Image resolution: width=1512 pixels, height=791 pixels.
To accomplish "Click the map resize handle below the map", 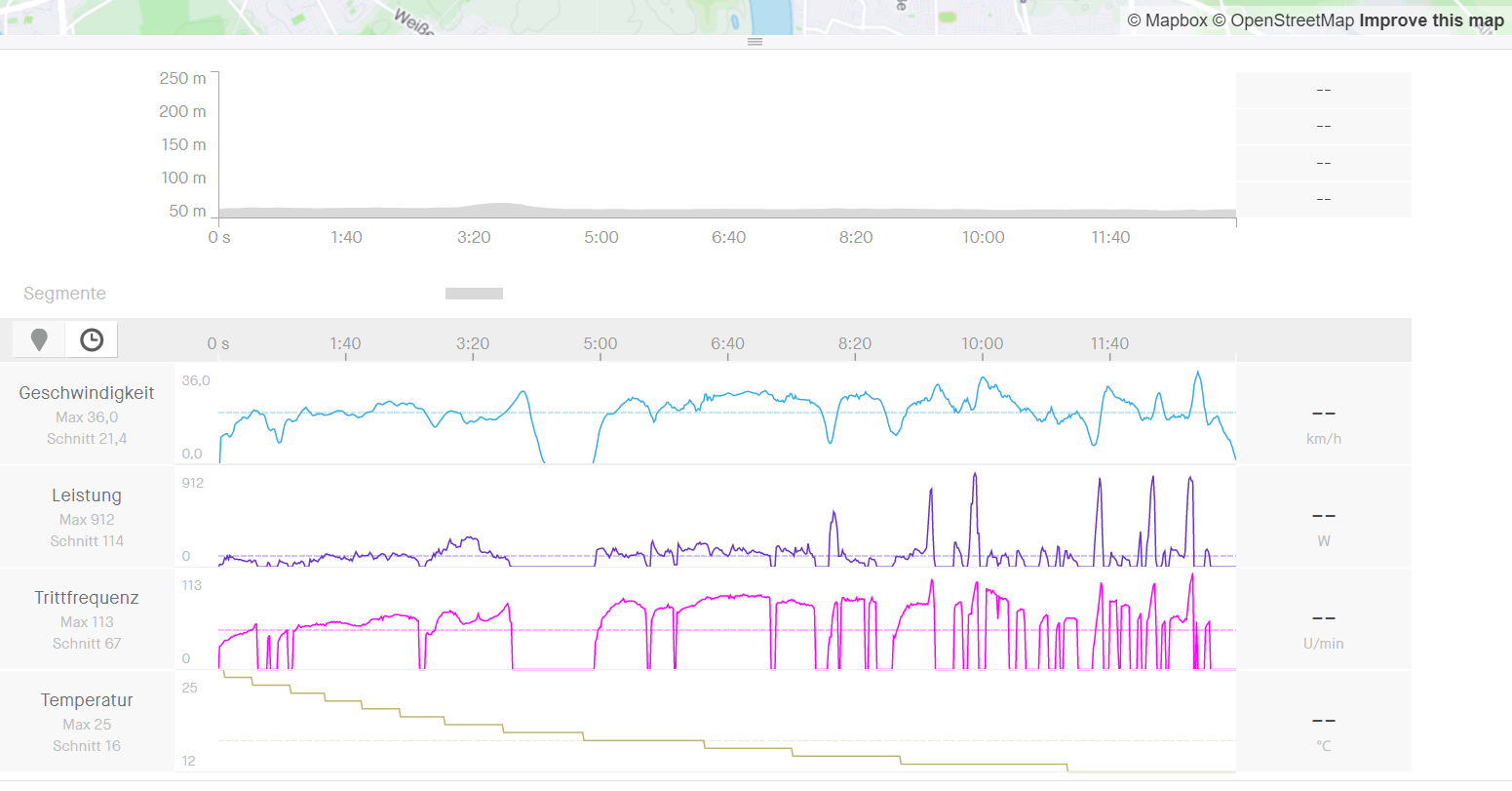I will click(x=755, y=42).
